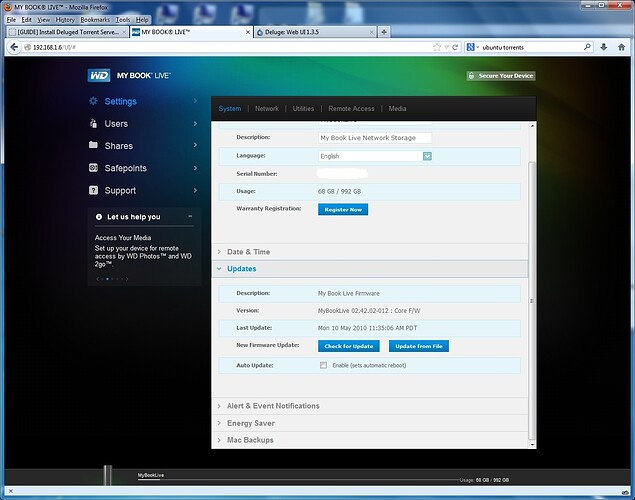Viewport: 635px width, 500px height.
Task: Click the WD logo
Action: click(99, 75)
